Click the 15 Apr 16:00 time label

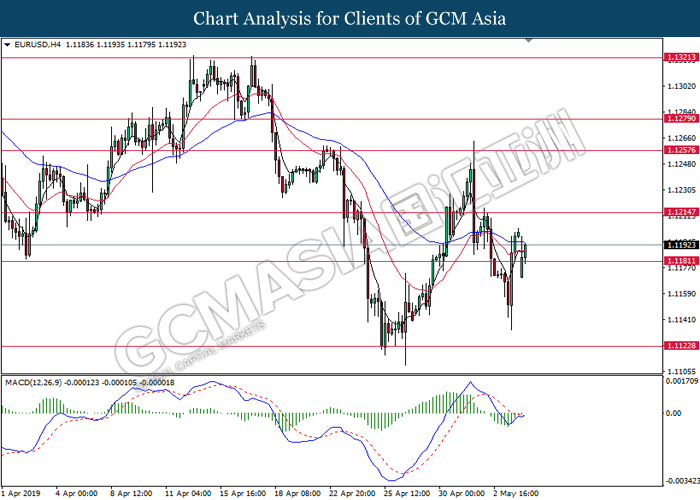[243, 493]
